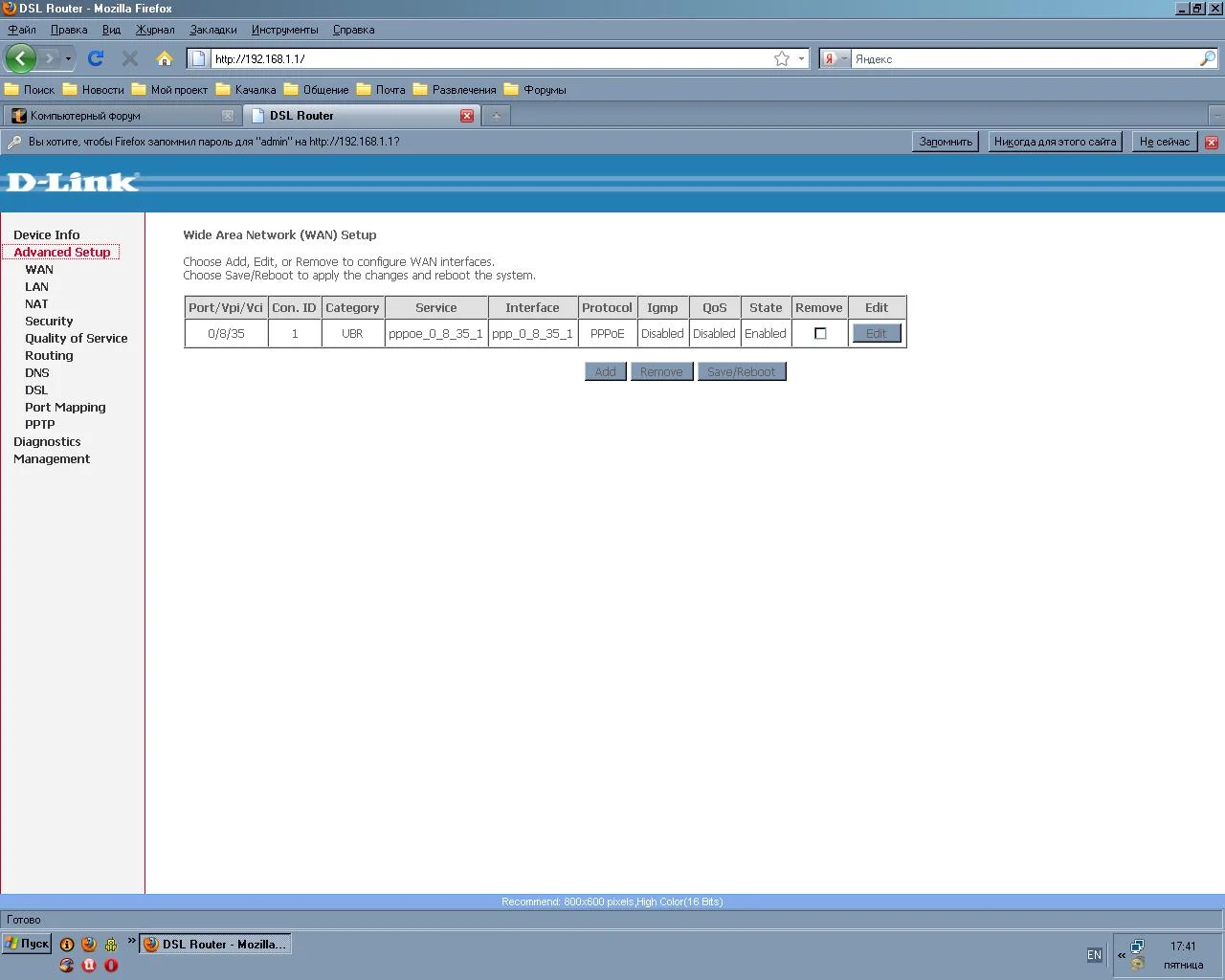This screenshot has height=980, width=1225.
Task: Go back with the green Back arrow
Action: pos(21,58)
